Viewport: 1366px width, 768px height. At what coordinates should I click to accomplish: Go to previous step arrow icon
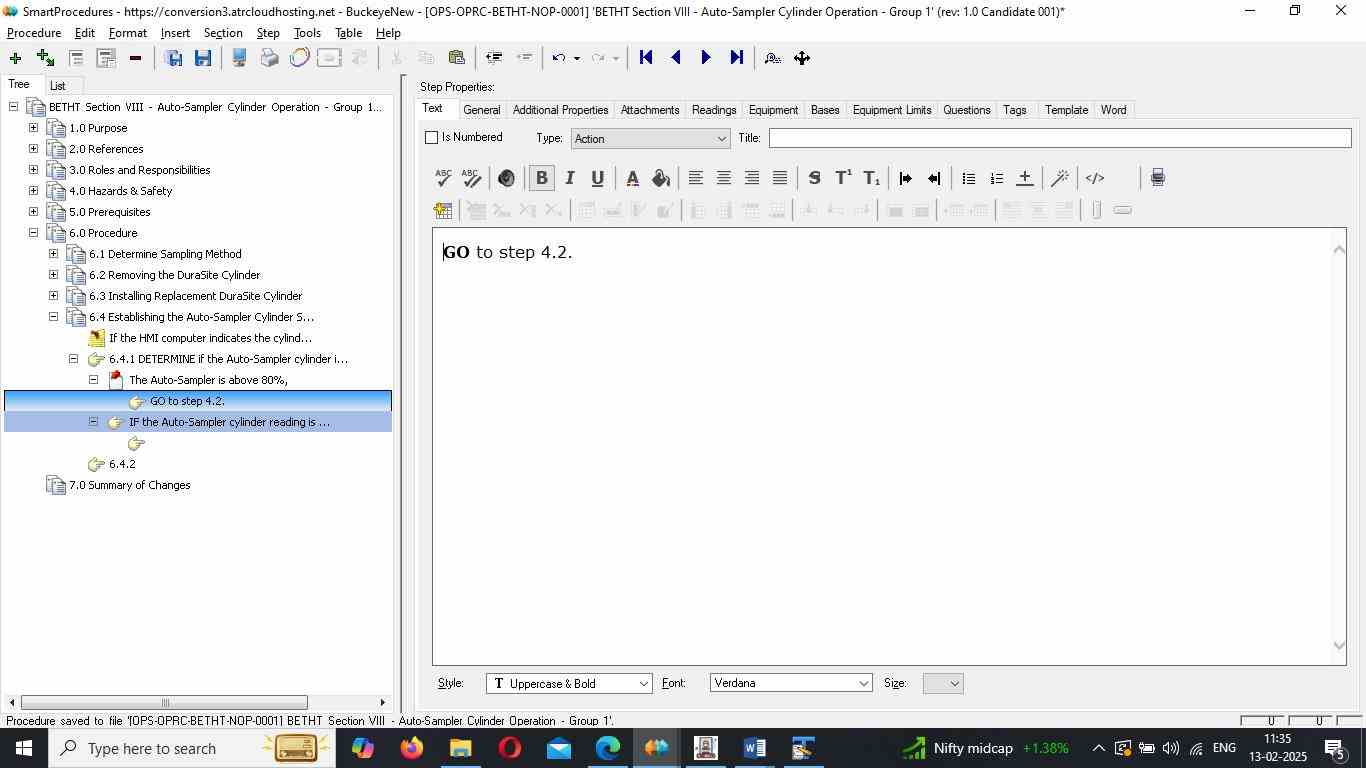click(x=676, y=58)
